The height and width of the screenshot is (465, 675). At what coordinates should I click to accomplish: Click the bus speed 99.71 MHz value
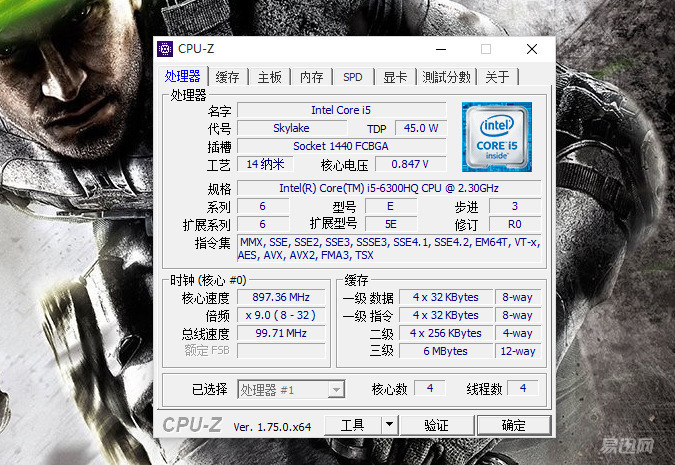281,334
